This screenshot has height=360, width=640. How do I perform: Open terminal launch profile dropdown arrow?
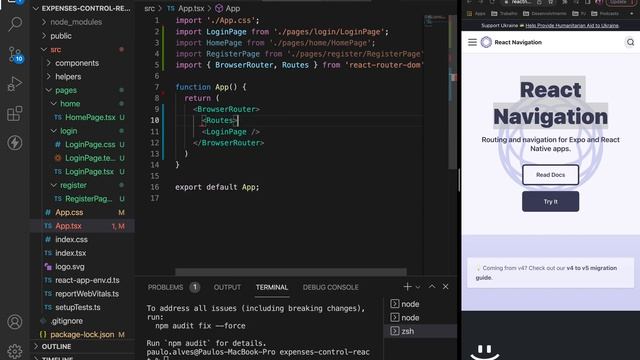[x=418, y=287]
